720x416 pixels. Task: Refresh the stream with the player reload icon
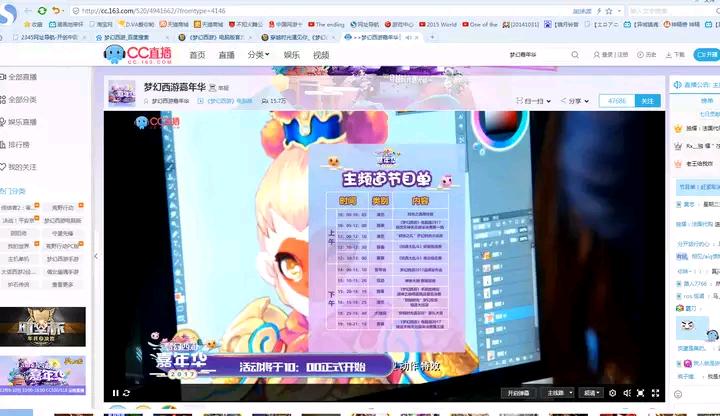(x=126, y=393)
